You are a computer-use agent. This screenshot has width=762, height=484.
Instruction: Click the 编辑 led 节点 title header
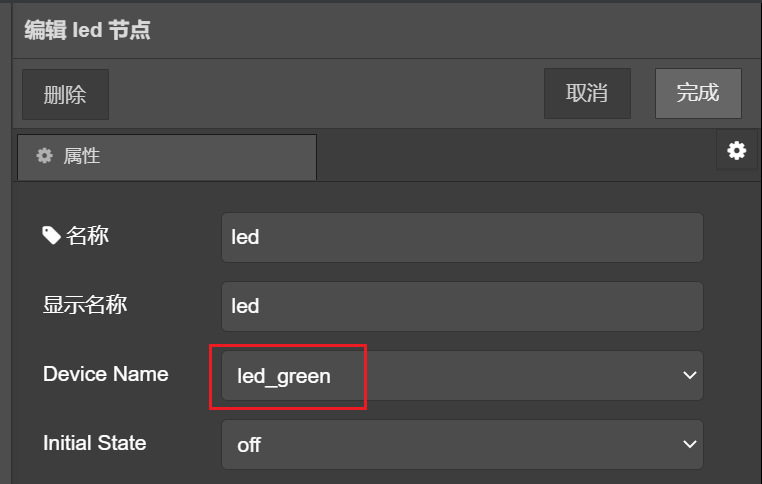click(87, 30)
